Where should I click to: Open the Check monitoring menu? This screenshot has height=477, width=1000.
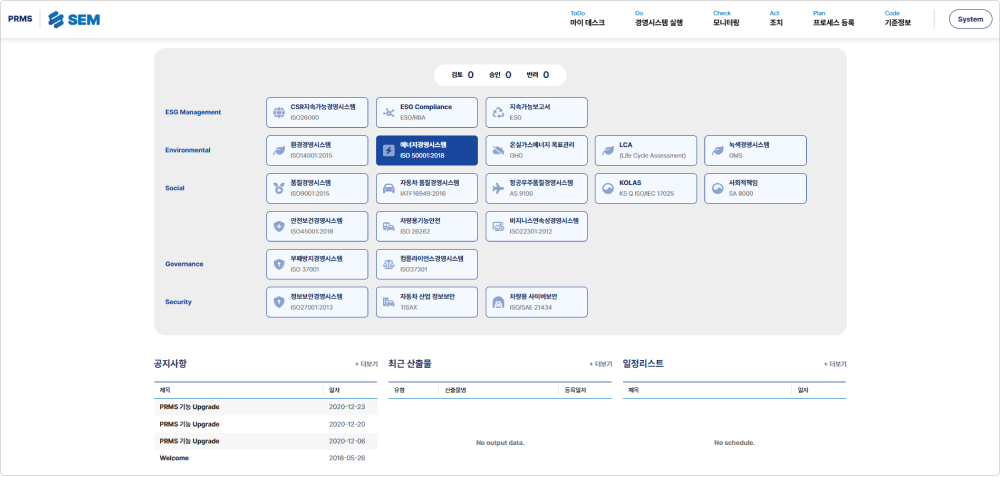[x=726, y=18]
